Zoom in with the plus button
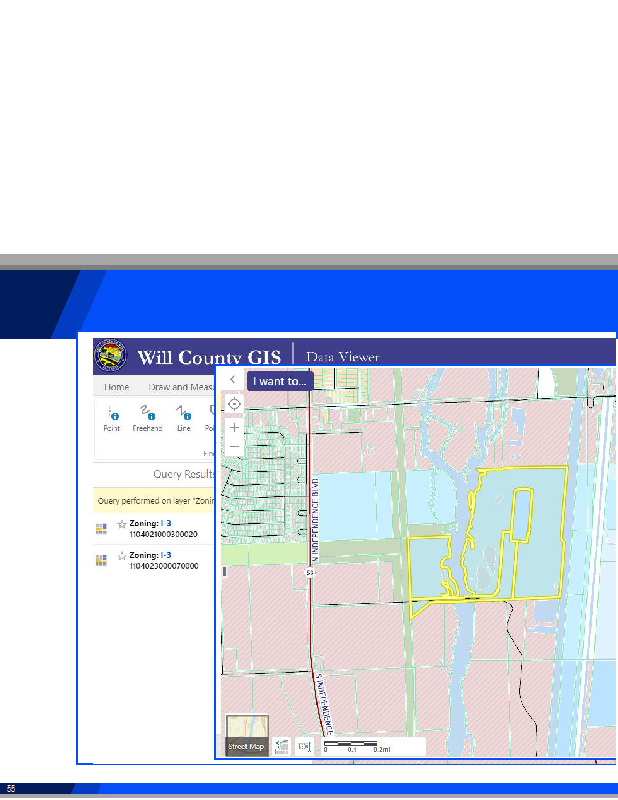Viewport: 618px width, 800px height. (234, 427)
